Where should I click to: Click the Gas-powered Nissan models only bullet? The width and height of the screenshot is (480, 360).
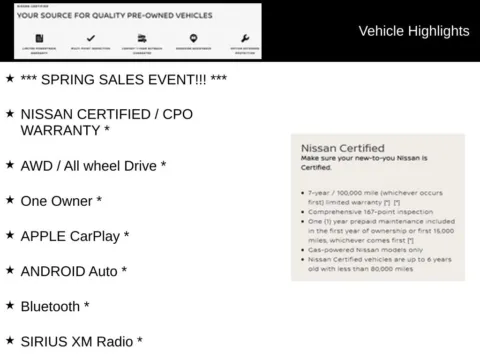click(365, 250)
